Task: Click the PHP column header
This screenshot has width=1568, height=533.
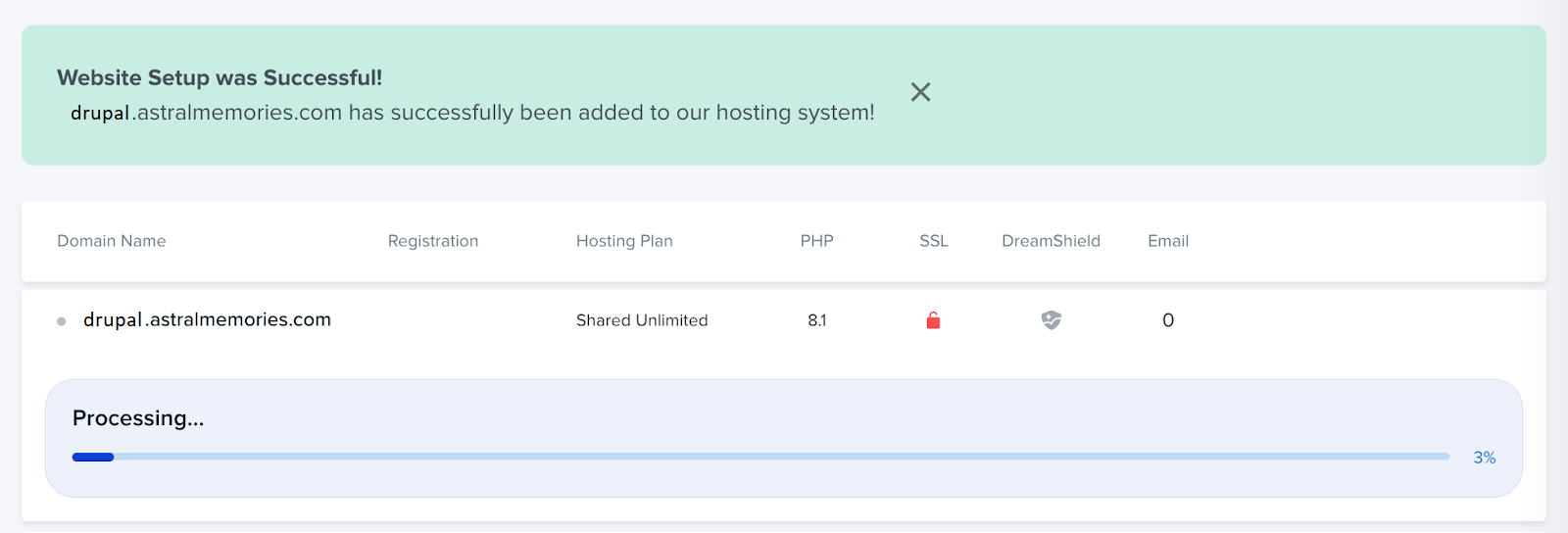Action: pos(816,241)
